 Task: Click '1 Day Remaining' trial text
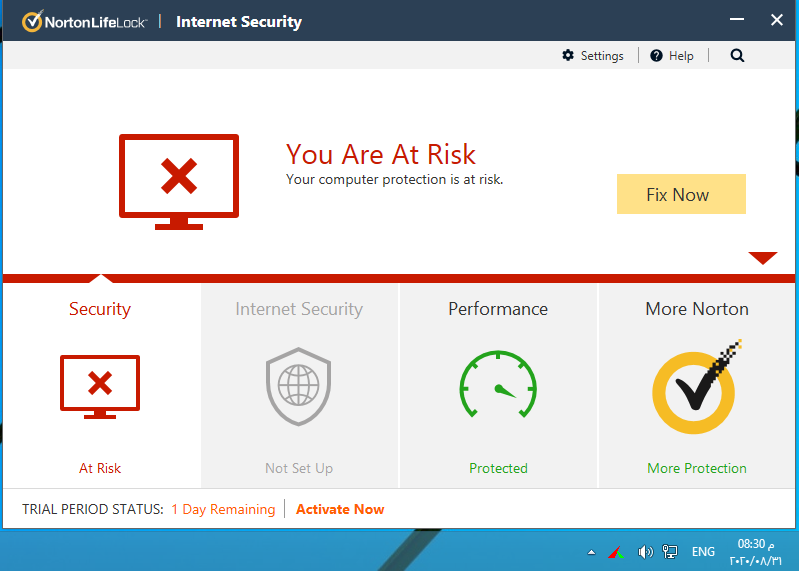point(223,509)
